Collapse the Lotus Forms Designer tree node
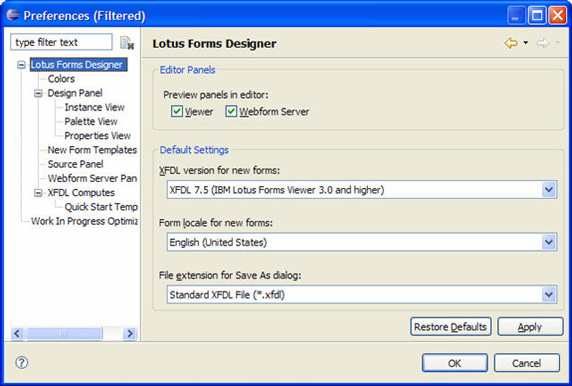This screenshot has height=386, width=572. click(x=22, y=65)
